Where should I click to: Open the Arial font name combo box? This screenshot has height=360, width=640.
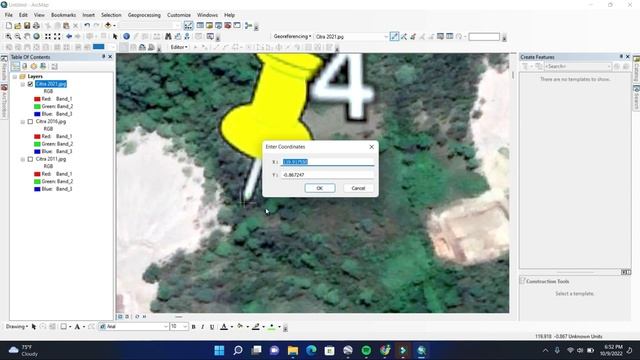pyautogui.click(x=134, y=327)
